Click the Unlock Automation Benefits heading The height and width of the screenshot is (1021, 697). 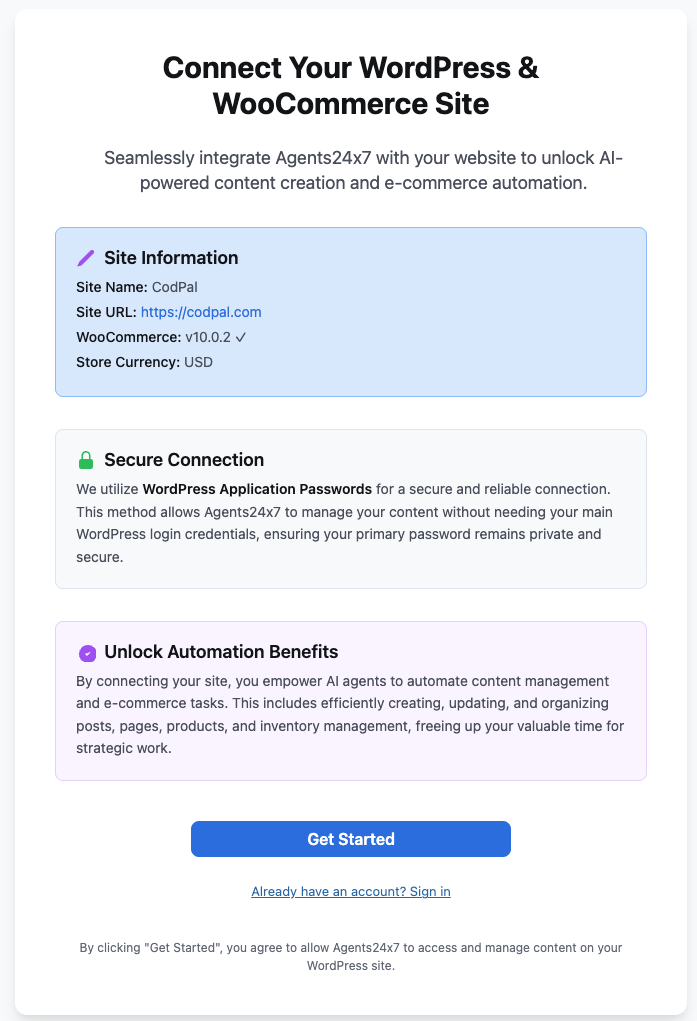[x=221, y=652]
